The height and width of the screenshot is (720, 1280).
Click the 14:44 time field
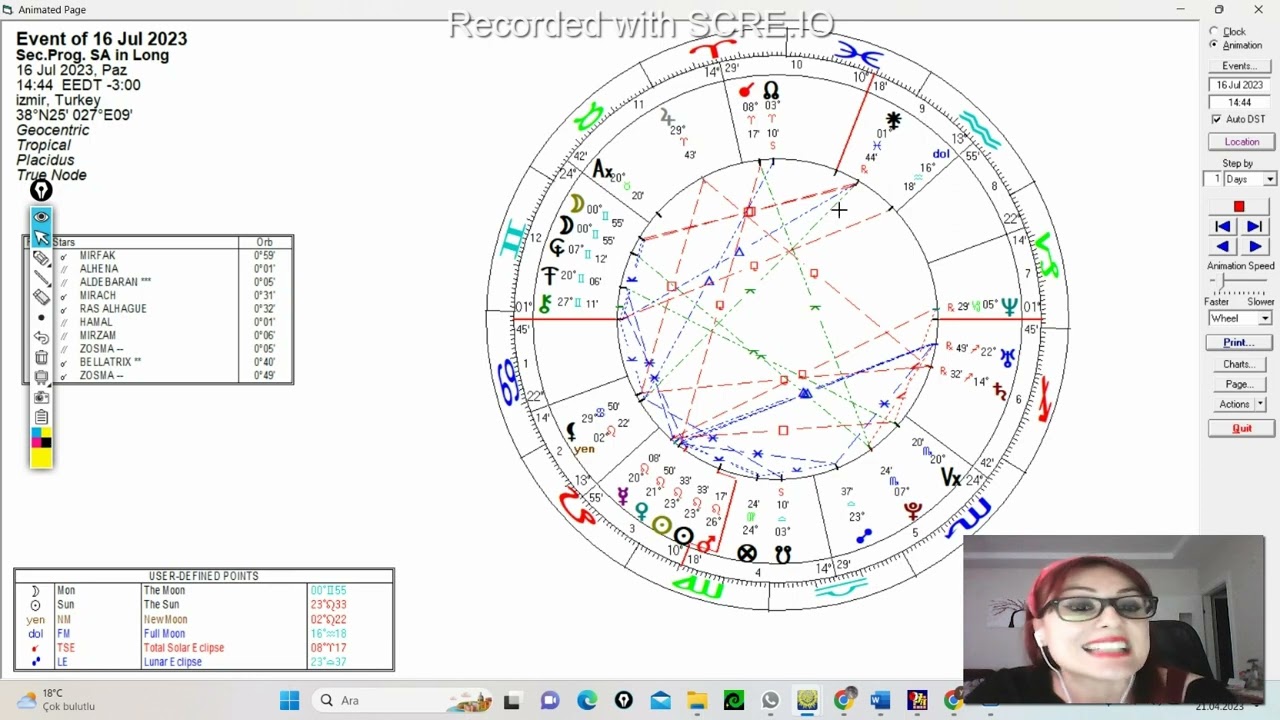pos(1240,102)
